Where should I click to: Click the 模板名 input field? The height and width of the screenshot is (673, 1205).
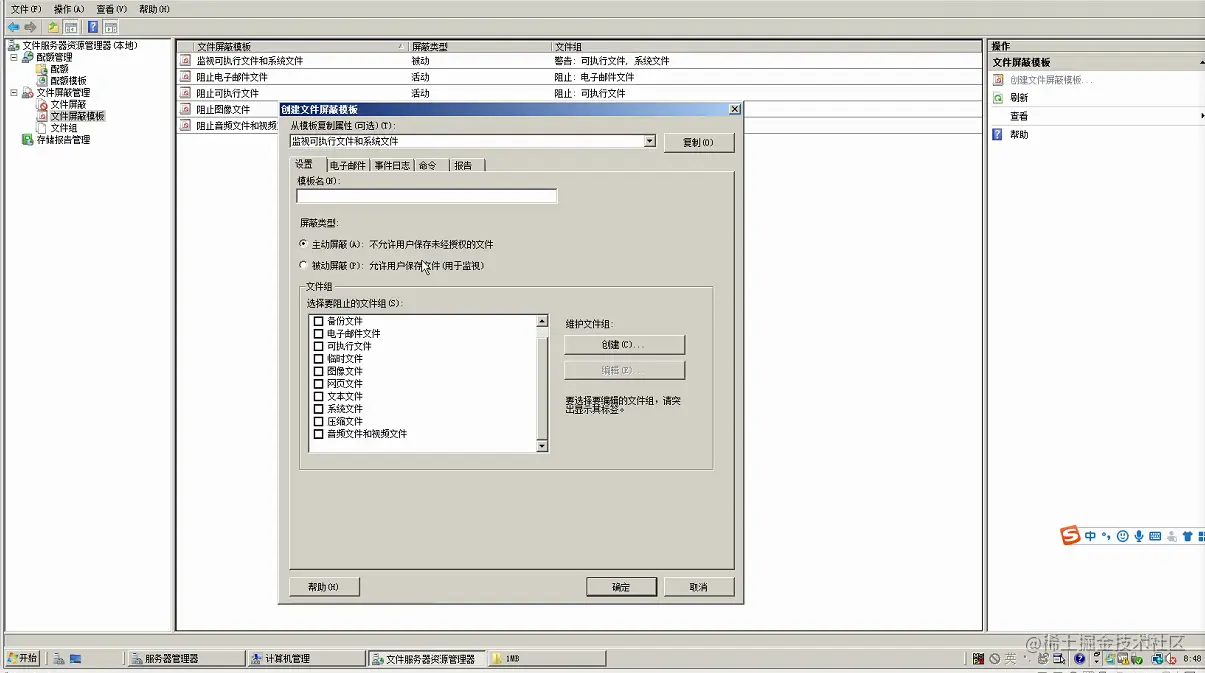(x=427, y=196)
